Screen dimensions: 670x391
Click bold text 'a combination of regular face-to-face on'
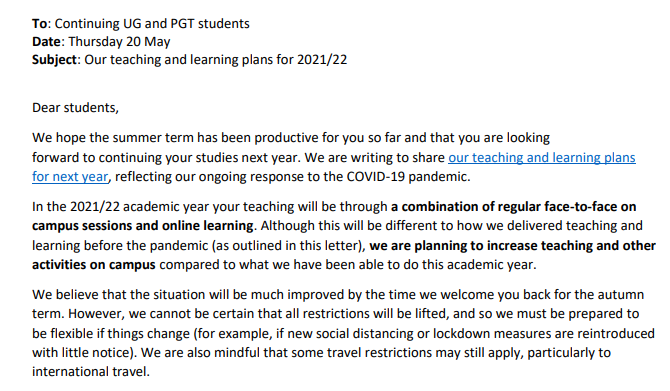513,207
